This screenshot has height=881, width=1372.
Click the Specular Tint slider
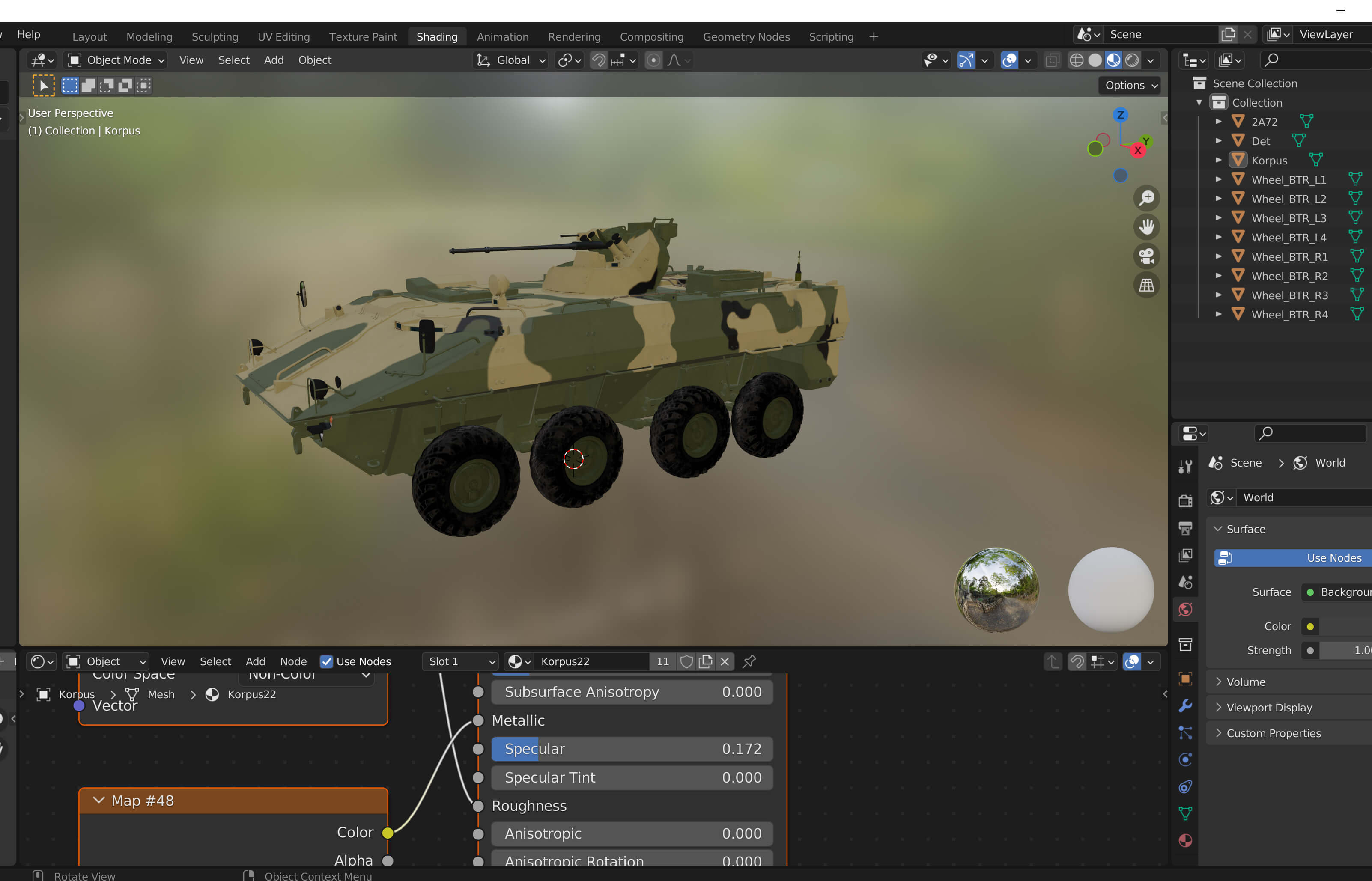pyautogui.click(x=632, y=777)
